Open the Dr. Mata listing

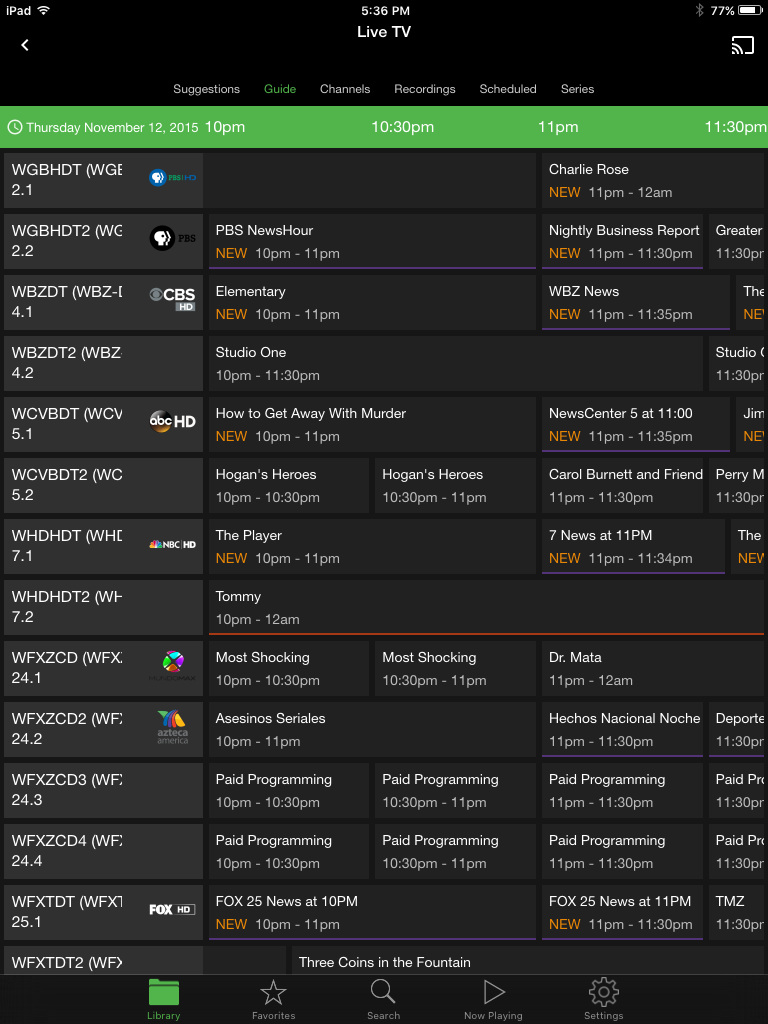pyautogui.click(x=653, y=668)
